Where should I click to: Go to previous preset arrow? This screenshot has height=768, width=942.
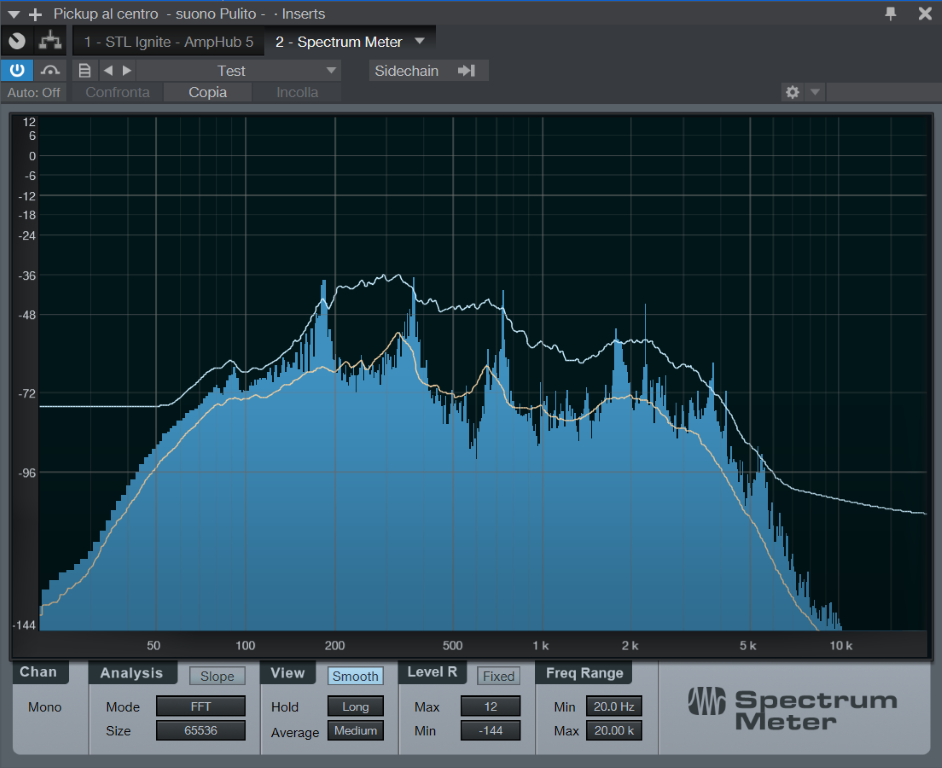(108, 70)
